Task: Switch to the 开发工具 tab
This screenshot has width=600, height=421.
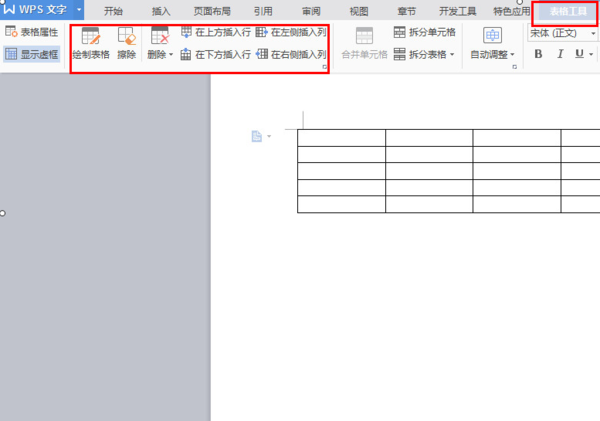Action: (457, 11)
